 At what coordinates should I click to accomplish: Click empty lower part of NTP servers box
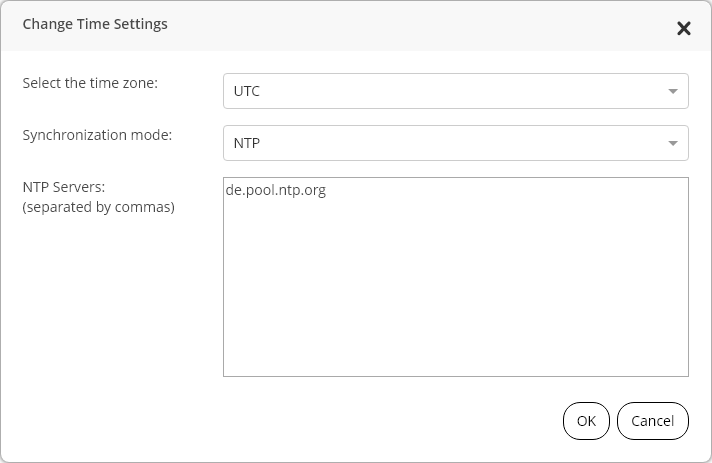456,318
